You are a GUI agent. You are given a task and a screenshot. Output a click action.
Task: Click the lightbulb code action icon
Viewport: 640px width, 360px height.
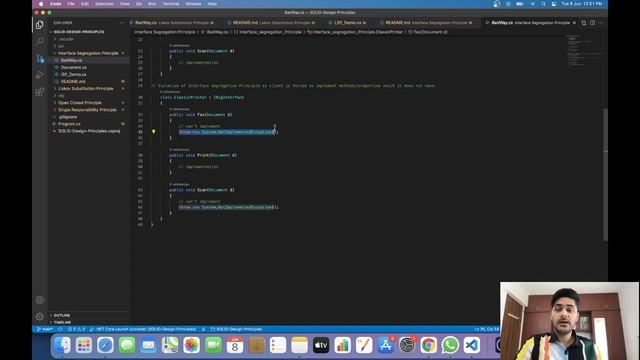(153, 132)
